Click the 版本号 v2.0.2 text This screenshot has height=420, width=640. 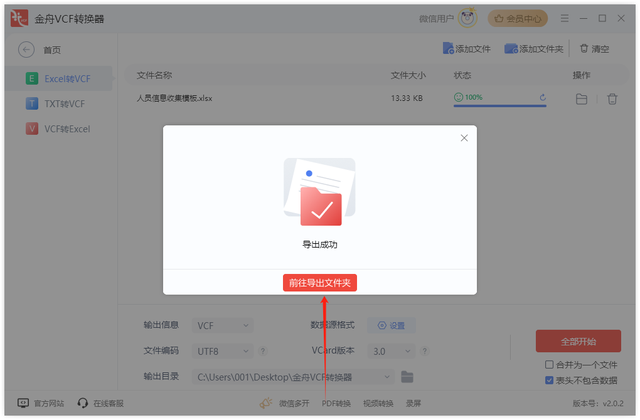(x=598, y=403)
